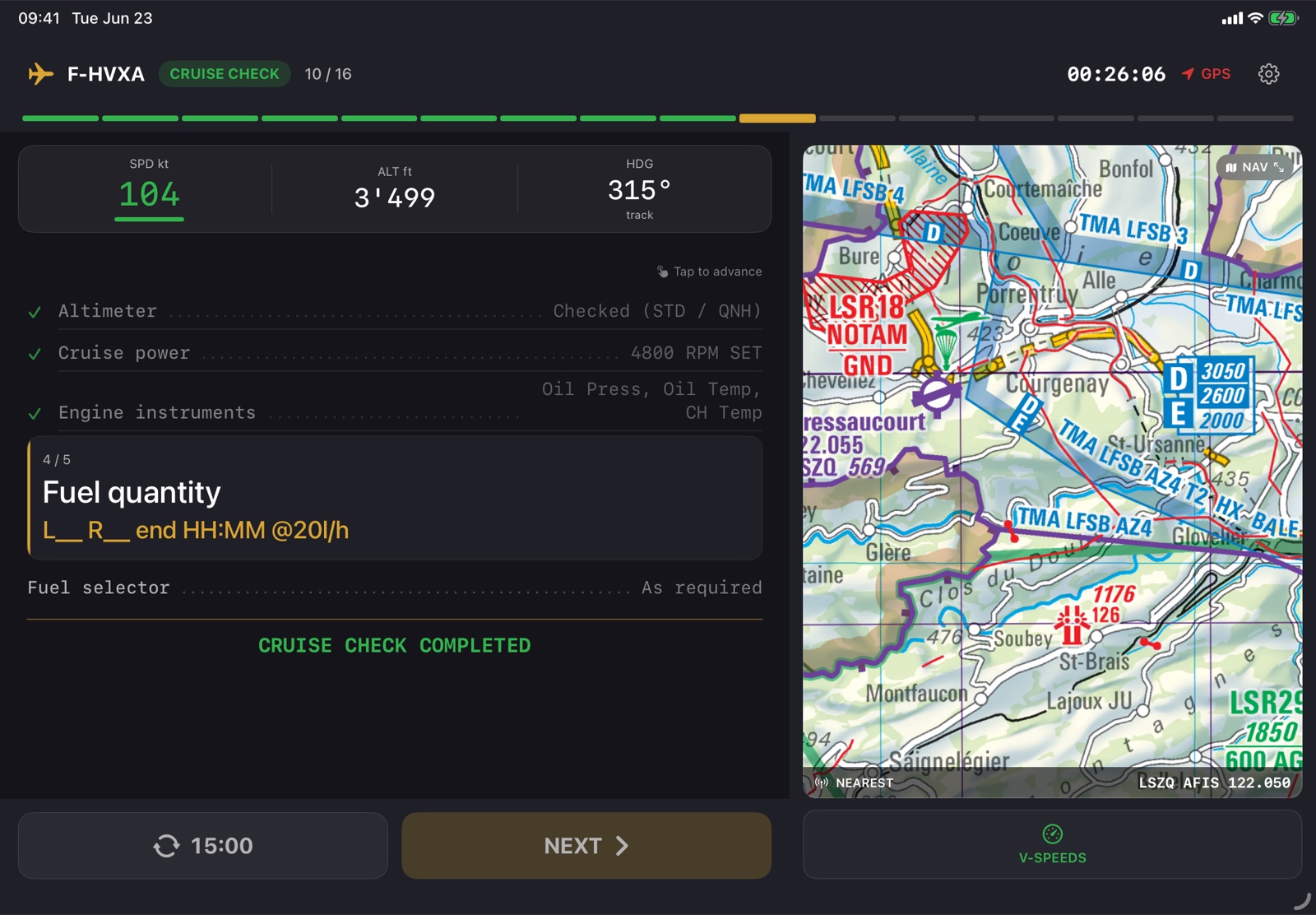Tap the F-HVXA aircraft registration
This screenshot has height=915, width=1316.
(x=106, y=74)
